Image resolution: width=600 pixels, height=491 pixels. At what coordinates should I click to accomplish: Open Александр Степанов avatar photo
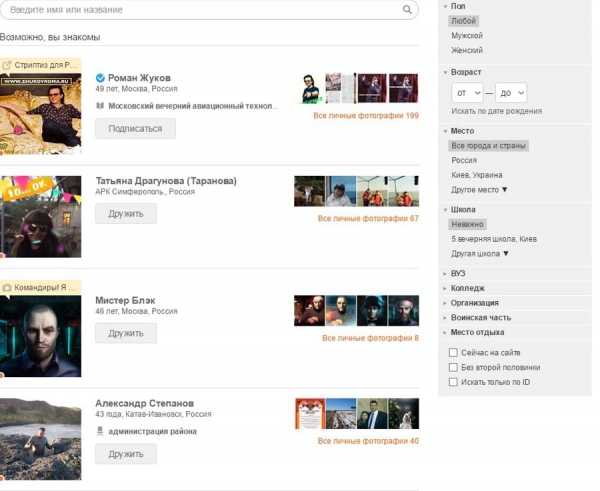(41, 439)
